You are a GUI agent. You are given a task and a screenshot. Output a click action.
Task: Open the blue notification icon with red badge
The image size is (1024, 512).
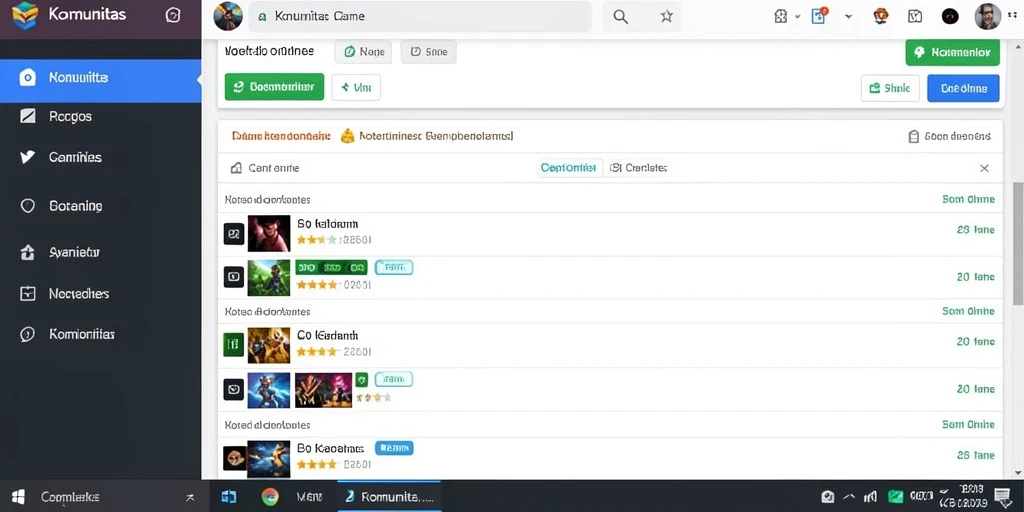[820, 16]
